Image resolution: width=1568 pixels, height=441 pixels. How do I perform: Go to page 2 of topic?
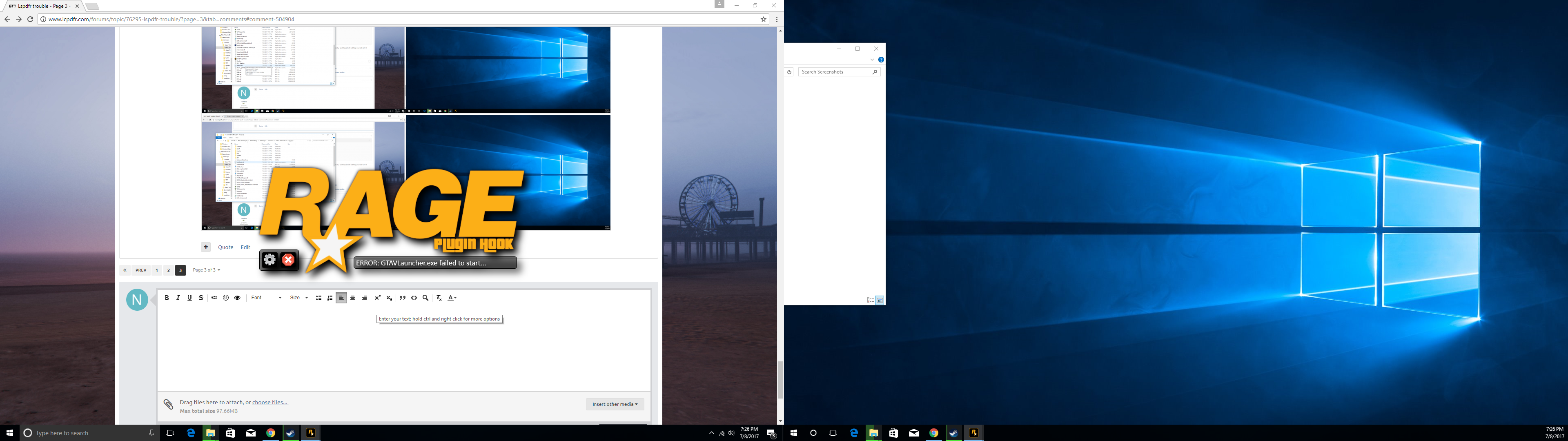click(x=169, y=270)
